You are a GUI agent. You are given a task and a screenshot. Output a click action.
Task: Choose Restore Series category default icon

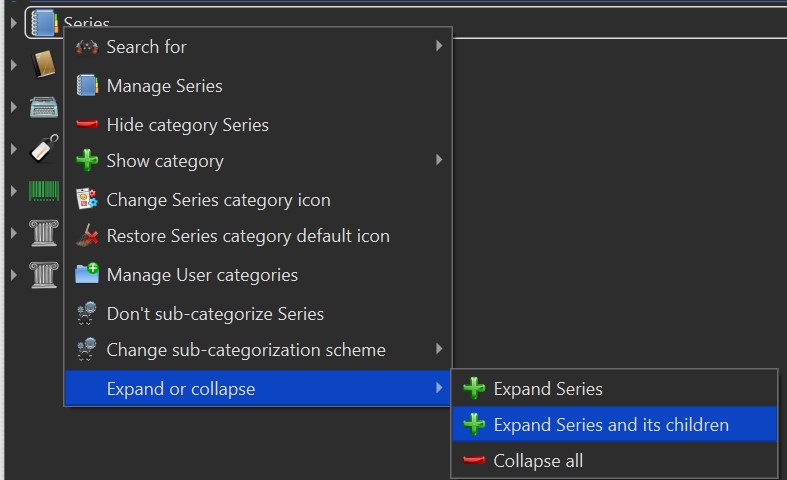[248, 237]
